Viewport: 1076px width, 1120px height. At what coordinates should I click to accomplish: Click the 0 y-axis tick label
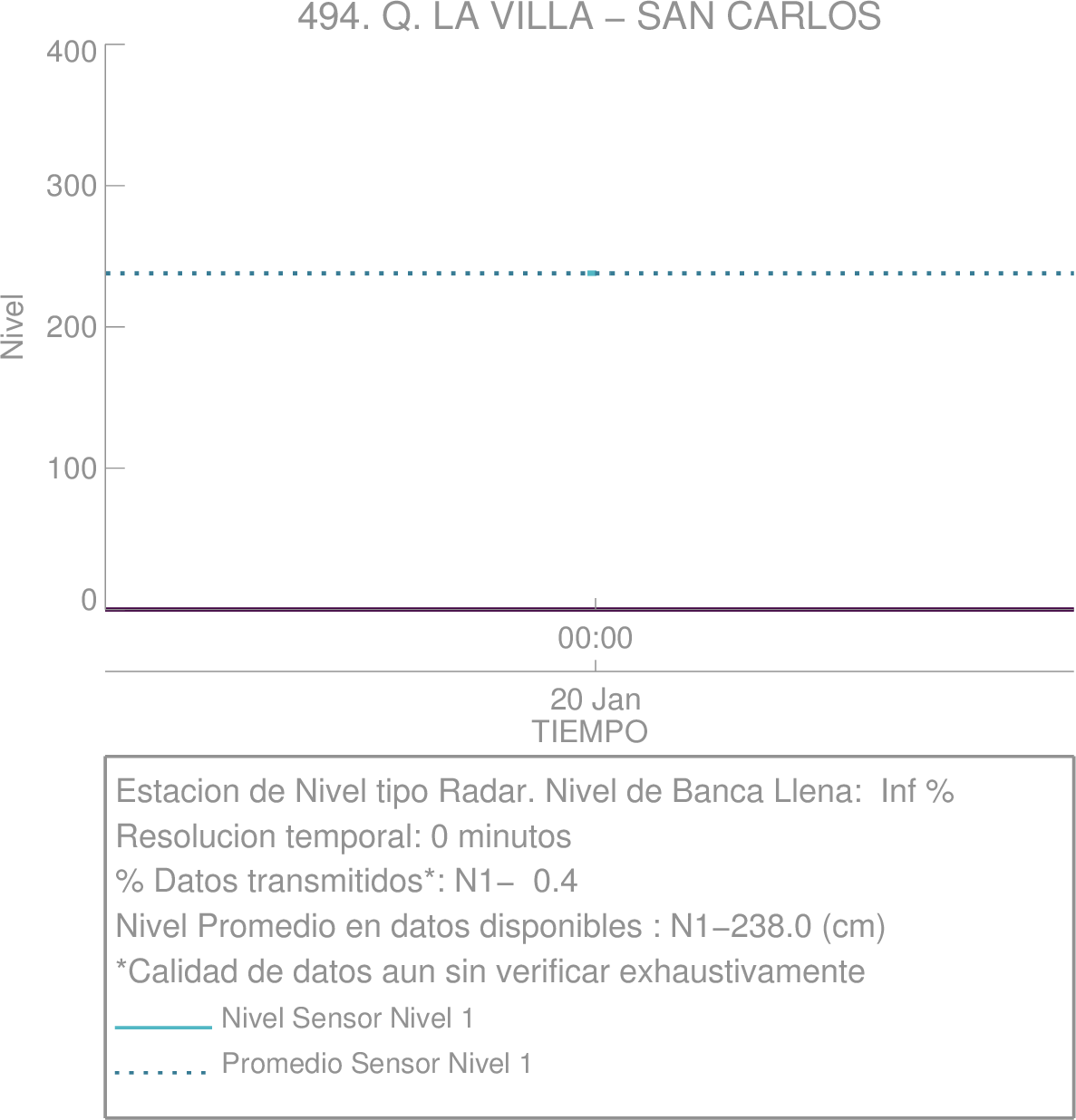click(89, 600)
